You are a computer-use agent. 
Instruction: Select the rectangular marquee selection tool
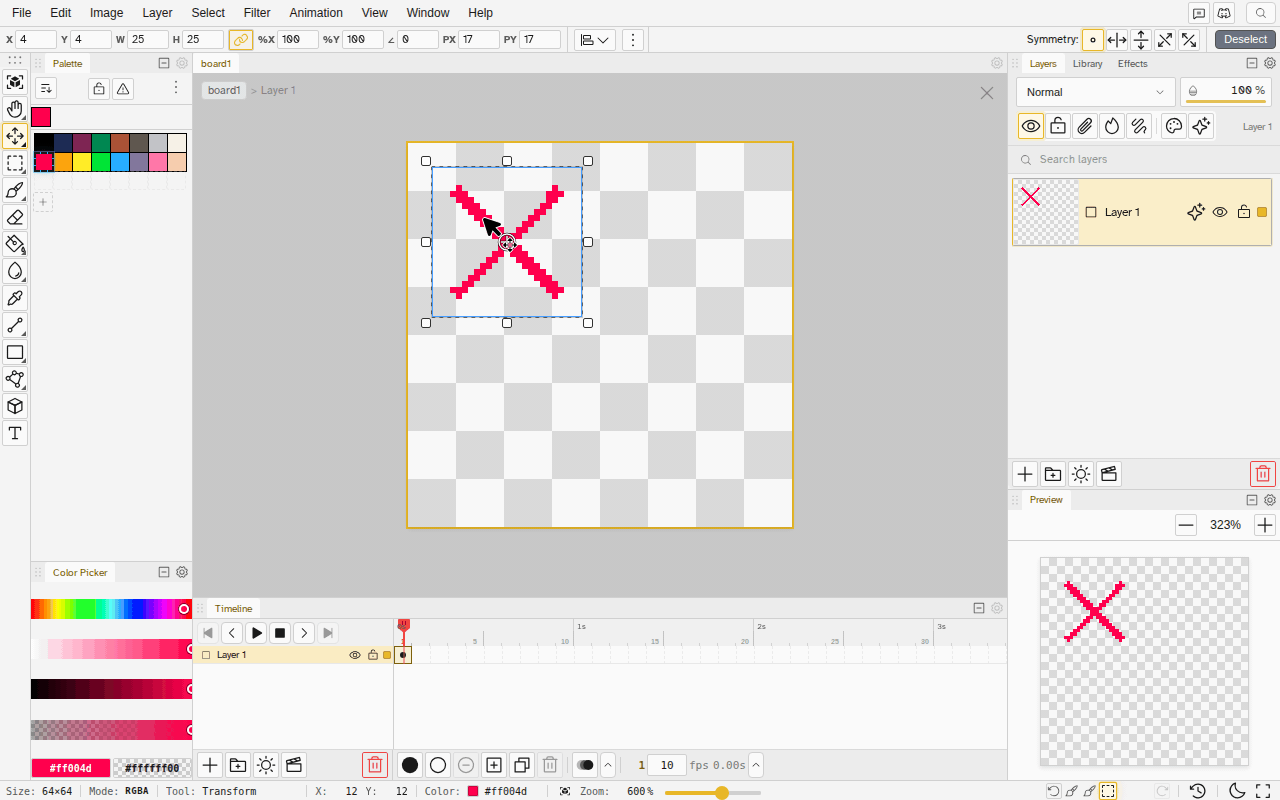pos(15,163)
